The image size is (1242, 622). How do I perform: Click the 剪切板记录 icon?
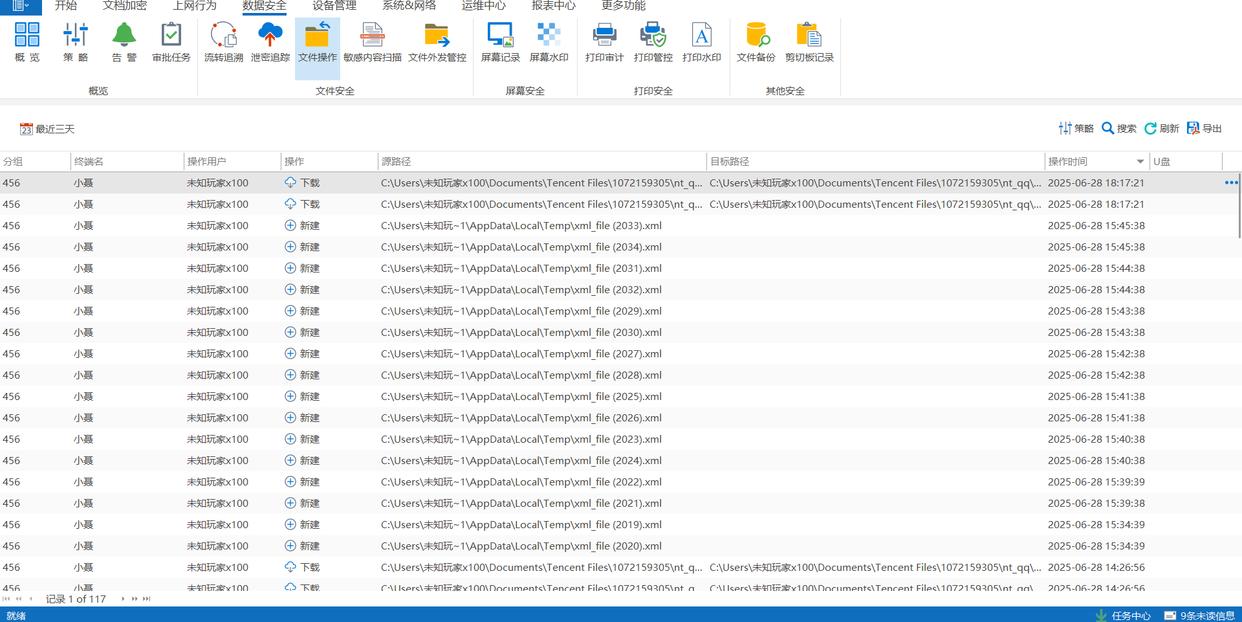point(809,42)
